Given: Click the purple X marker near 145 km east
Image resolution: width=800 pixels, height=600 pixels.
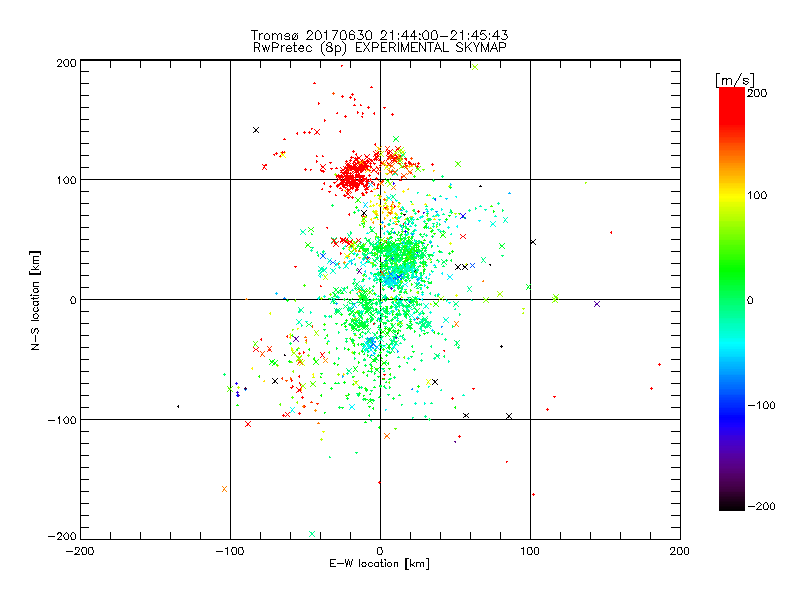Looking at the screenshot, I should [x=597, y=304].
